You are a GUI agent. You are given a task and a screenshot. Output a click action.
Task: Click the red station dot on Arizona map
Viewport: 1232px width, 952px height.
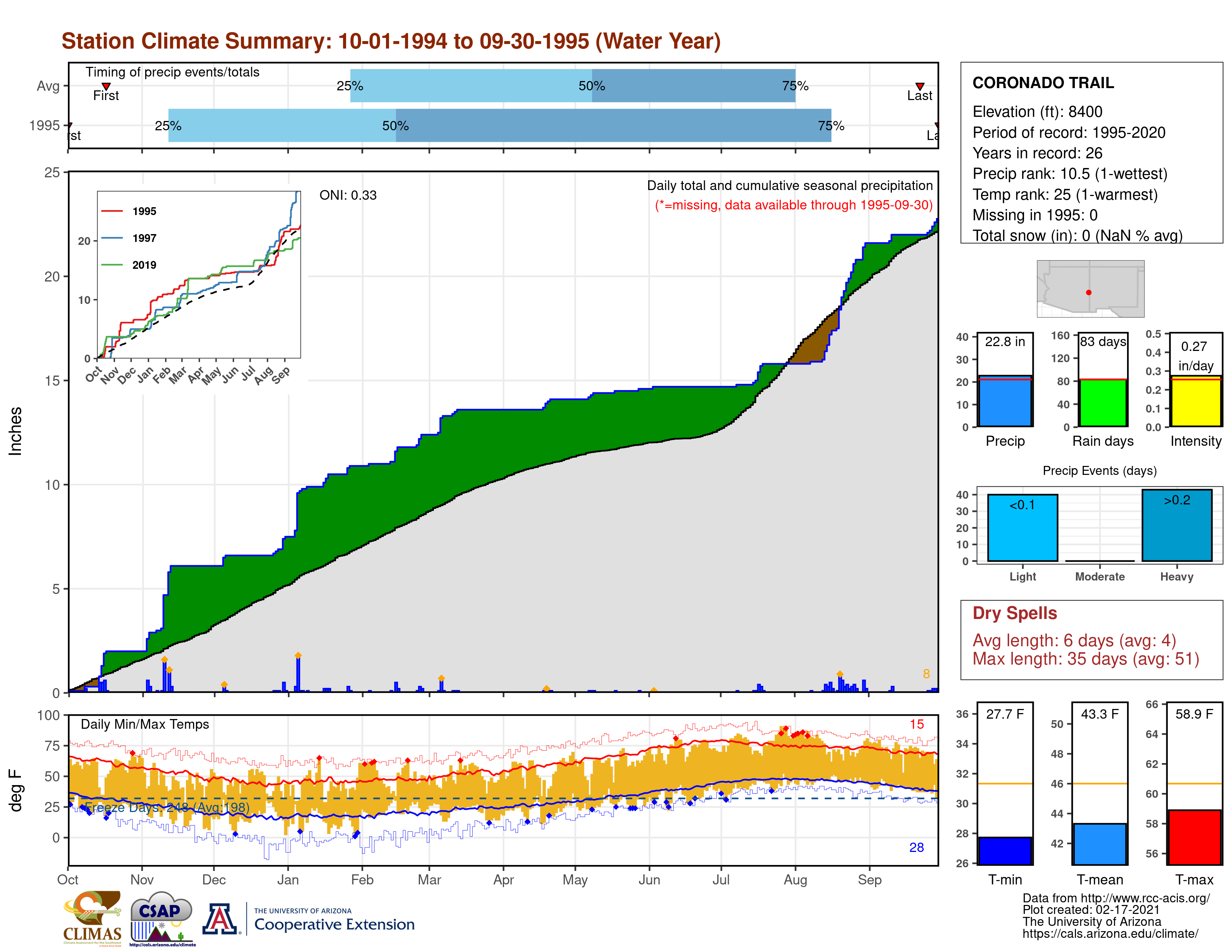tap(1089, 292)
